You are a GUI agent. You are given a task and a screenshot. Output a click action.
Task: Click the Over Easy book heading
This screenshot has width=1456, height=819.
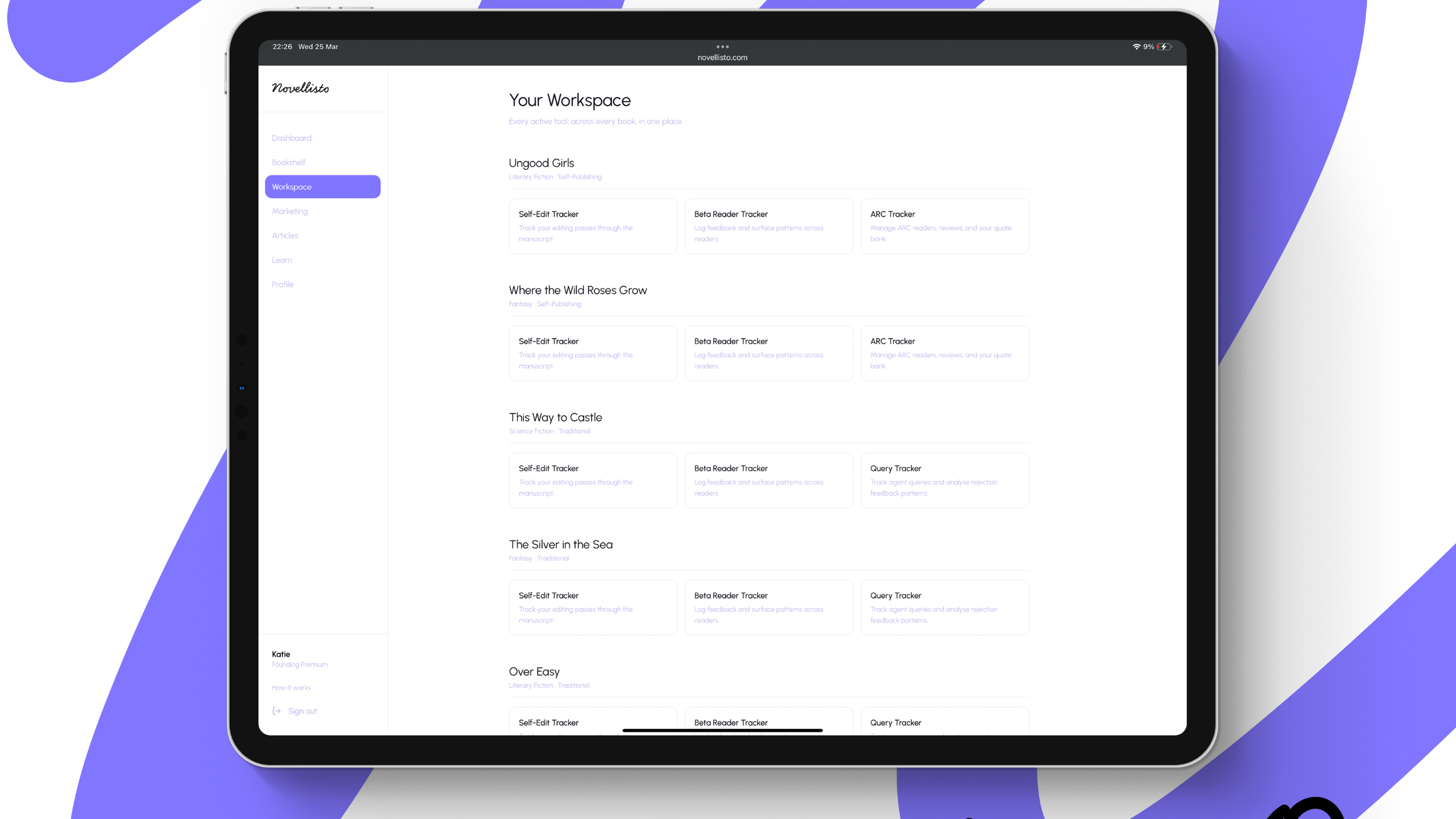point(533,672)
